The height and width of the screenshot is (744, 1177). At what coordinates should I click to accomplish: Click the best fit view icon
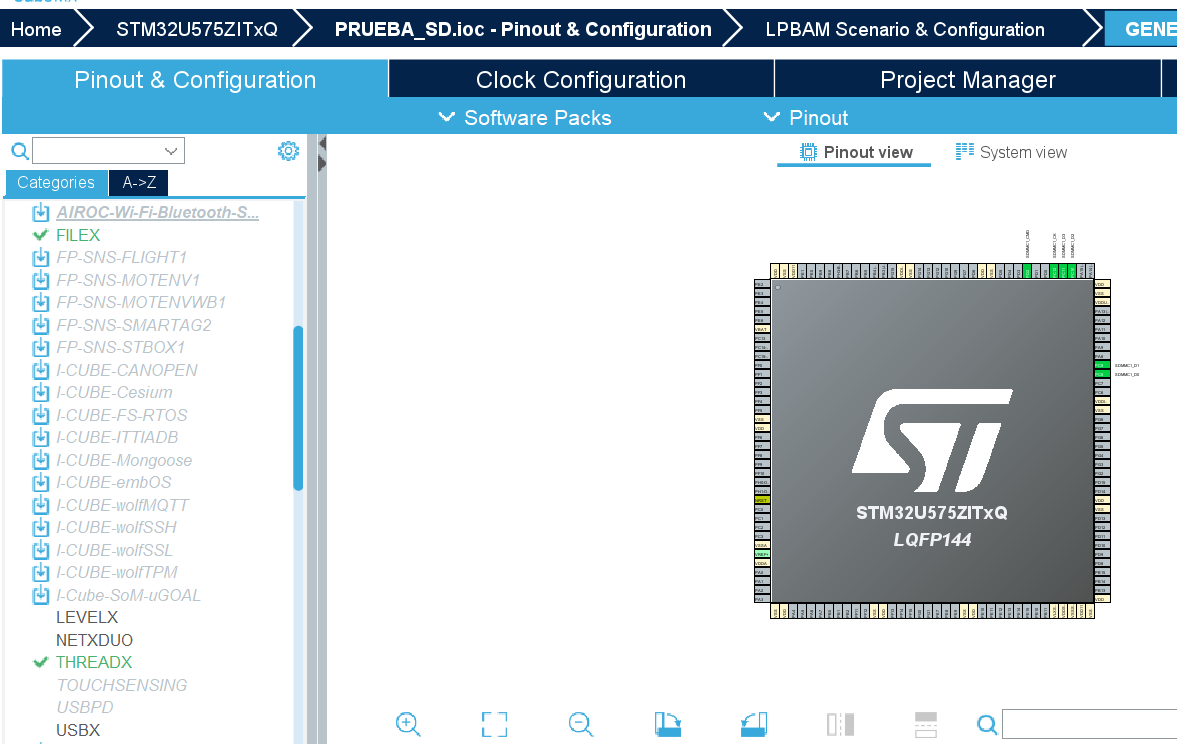[x=494, y=724]
